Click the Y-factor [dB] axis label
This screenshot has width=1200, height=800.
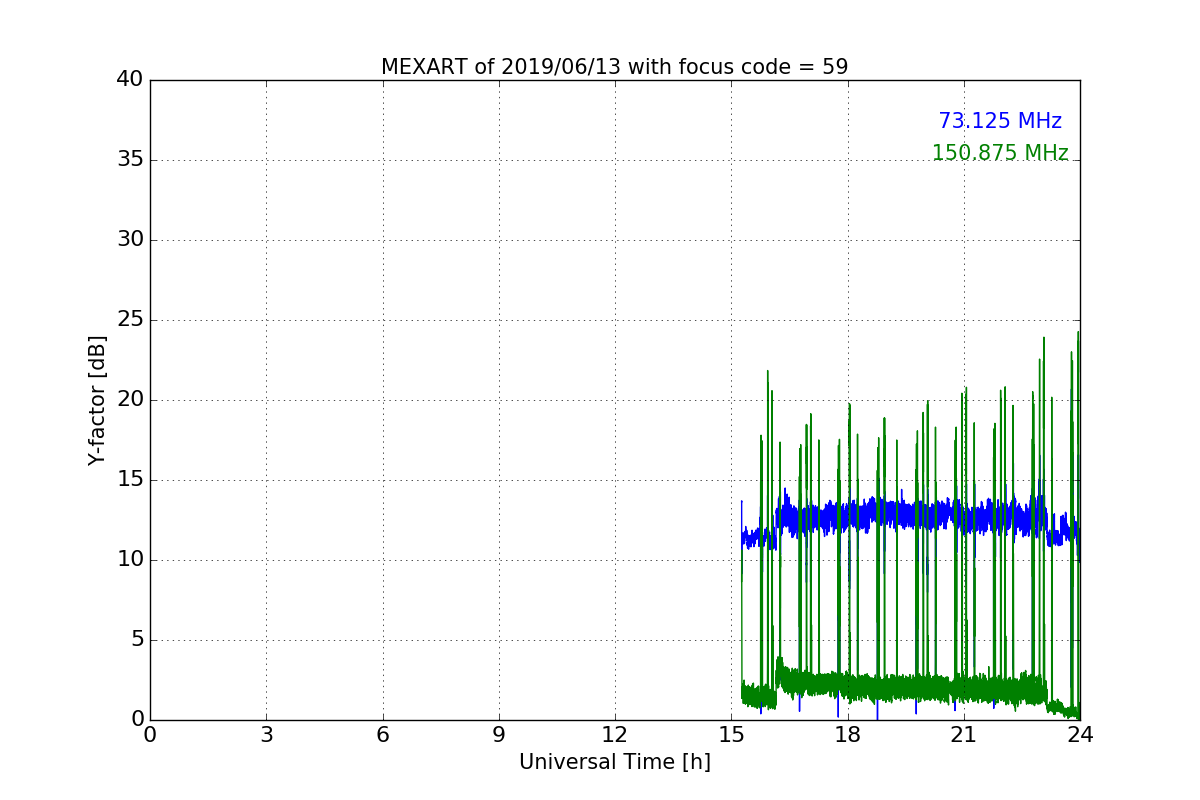tap(97, 400)
